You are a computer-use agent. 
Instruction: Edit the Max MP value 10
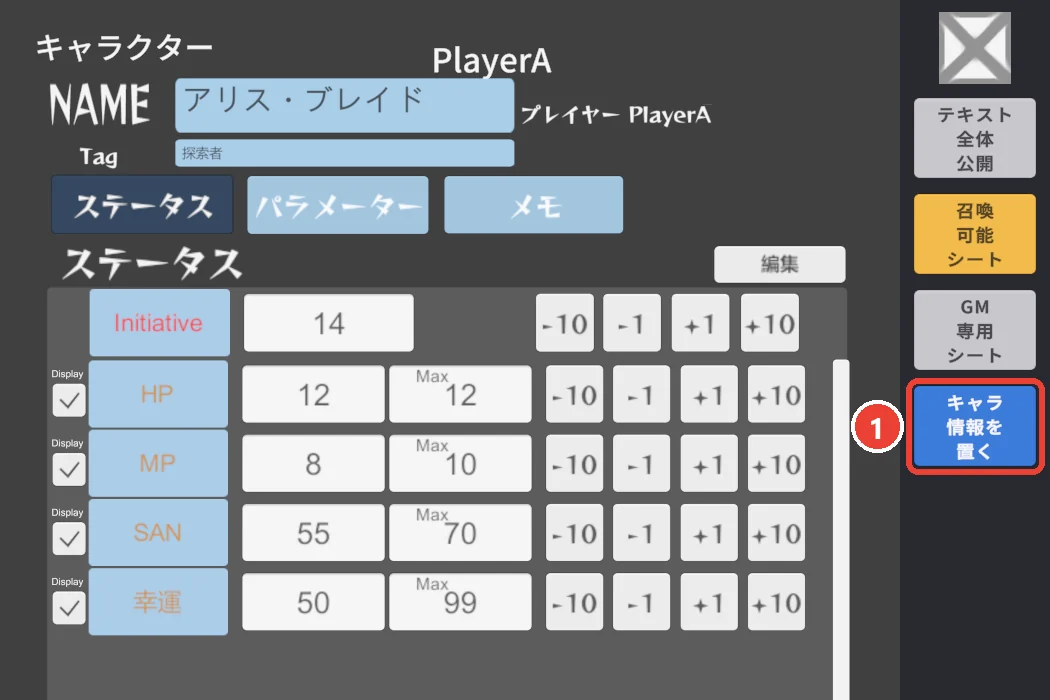pos(460,464)
